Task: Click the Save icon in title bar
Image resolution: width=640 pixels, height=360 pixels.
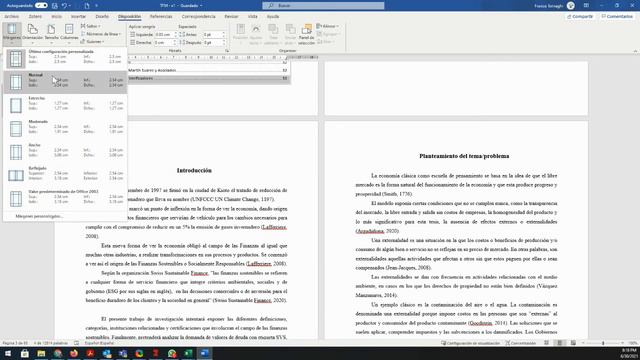Action: click(x=55, y=6)
